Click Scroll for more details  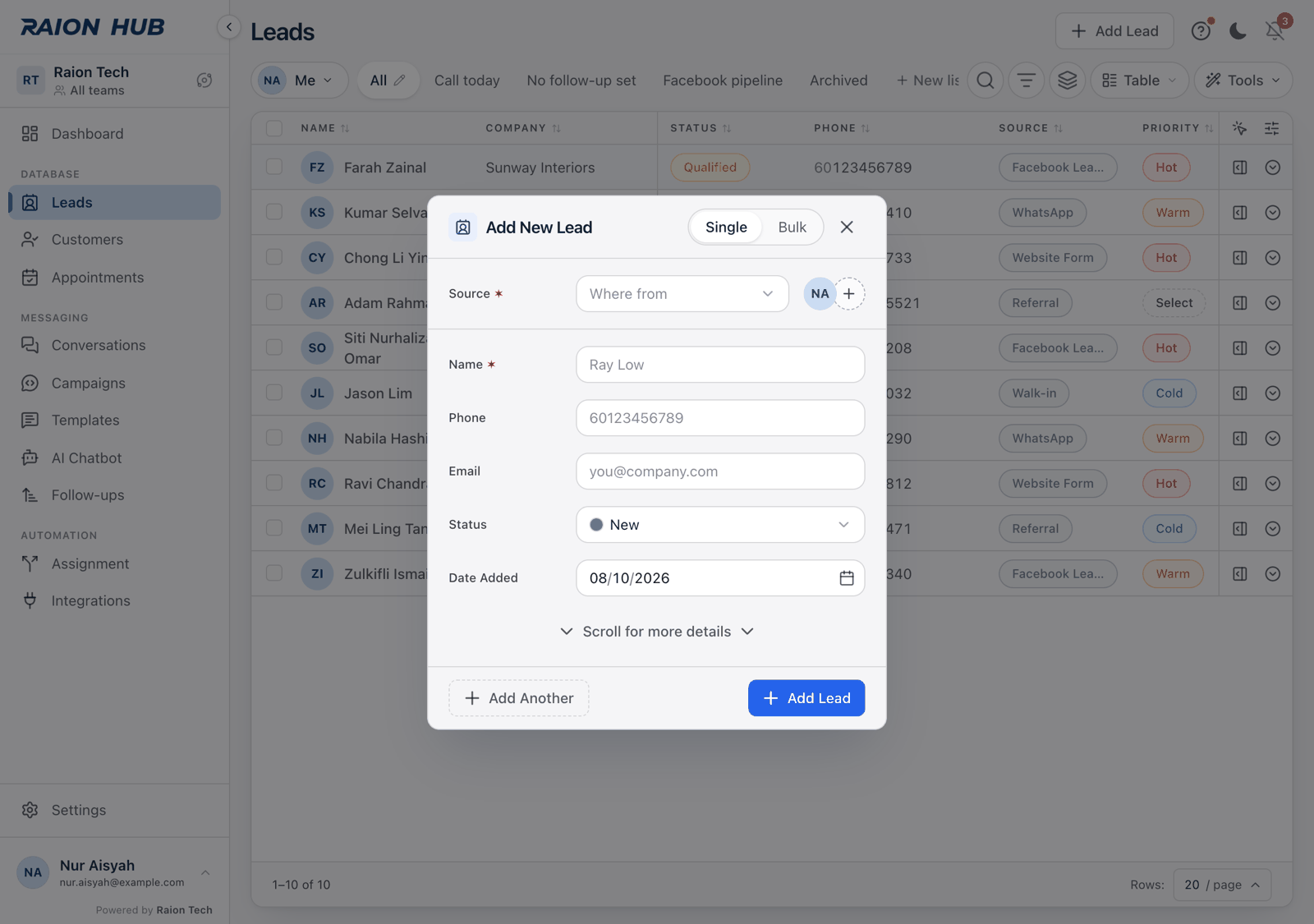pos(657,632)
